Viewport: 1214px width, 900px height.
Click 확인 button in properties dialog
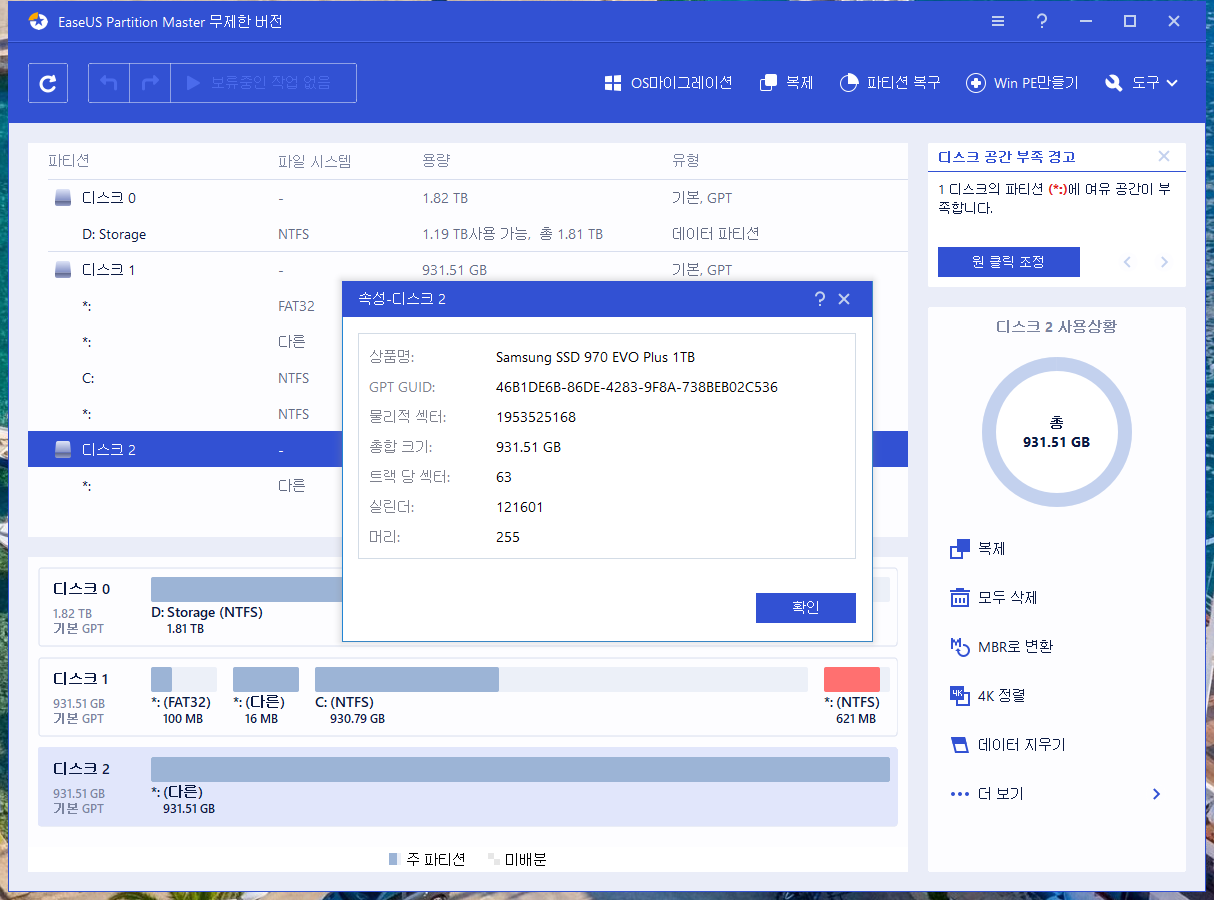click(806, 608)
